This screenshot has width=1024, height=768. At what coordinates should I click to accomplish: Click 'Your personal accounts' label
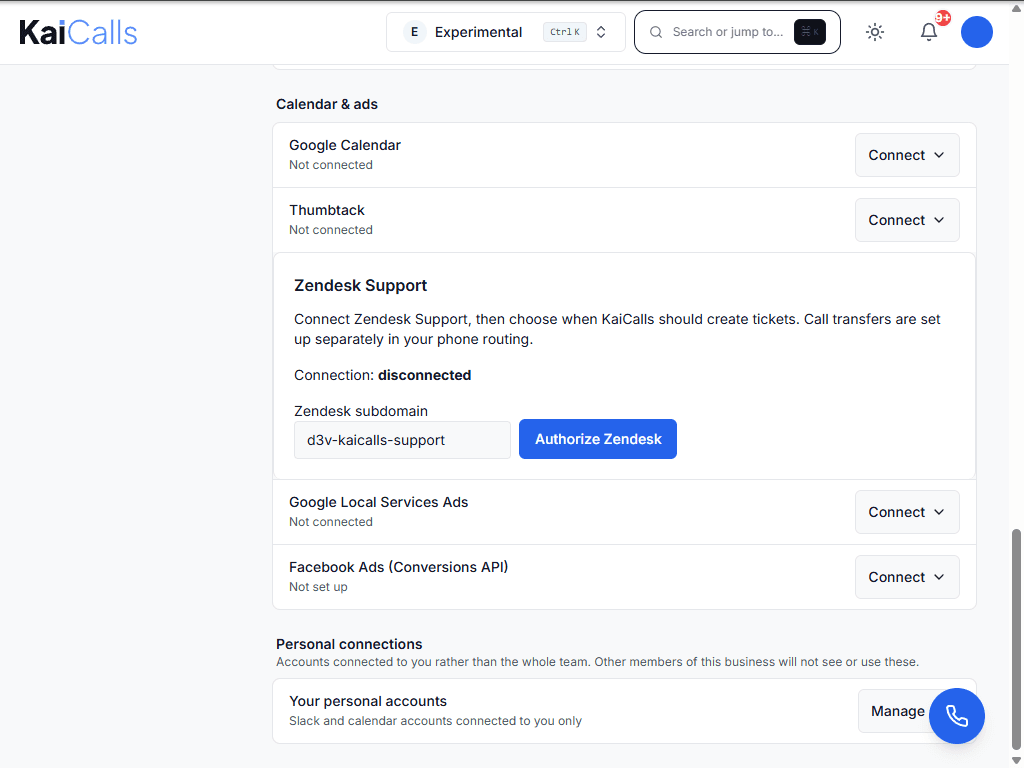tap(368, 701)
